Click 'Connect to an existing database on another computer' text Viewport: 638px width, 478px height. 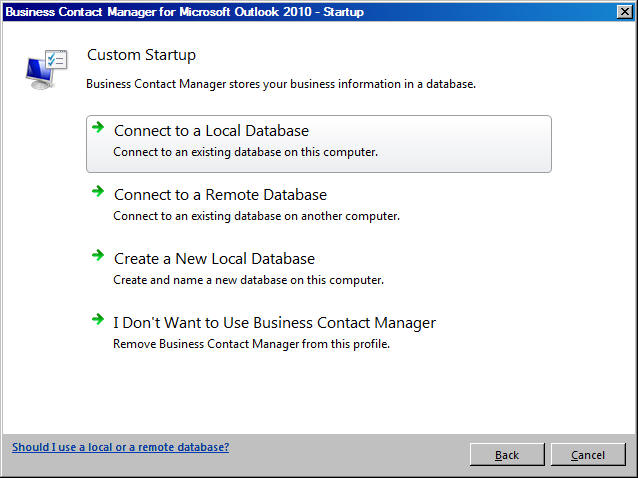(x=256, y=216)
